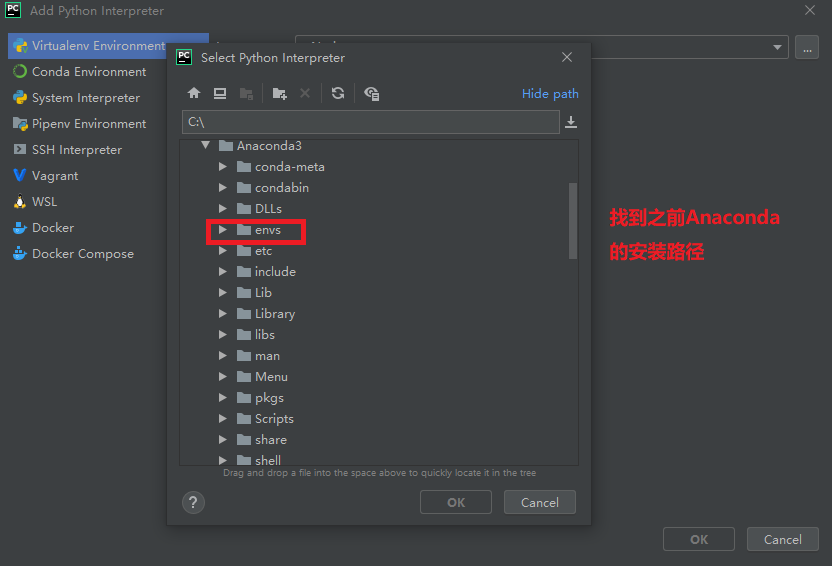
Task: Click the path input field showing C:\
Action: tap(370, 122)
